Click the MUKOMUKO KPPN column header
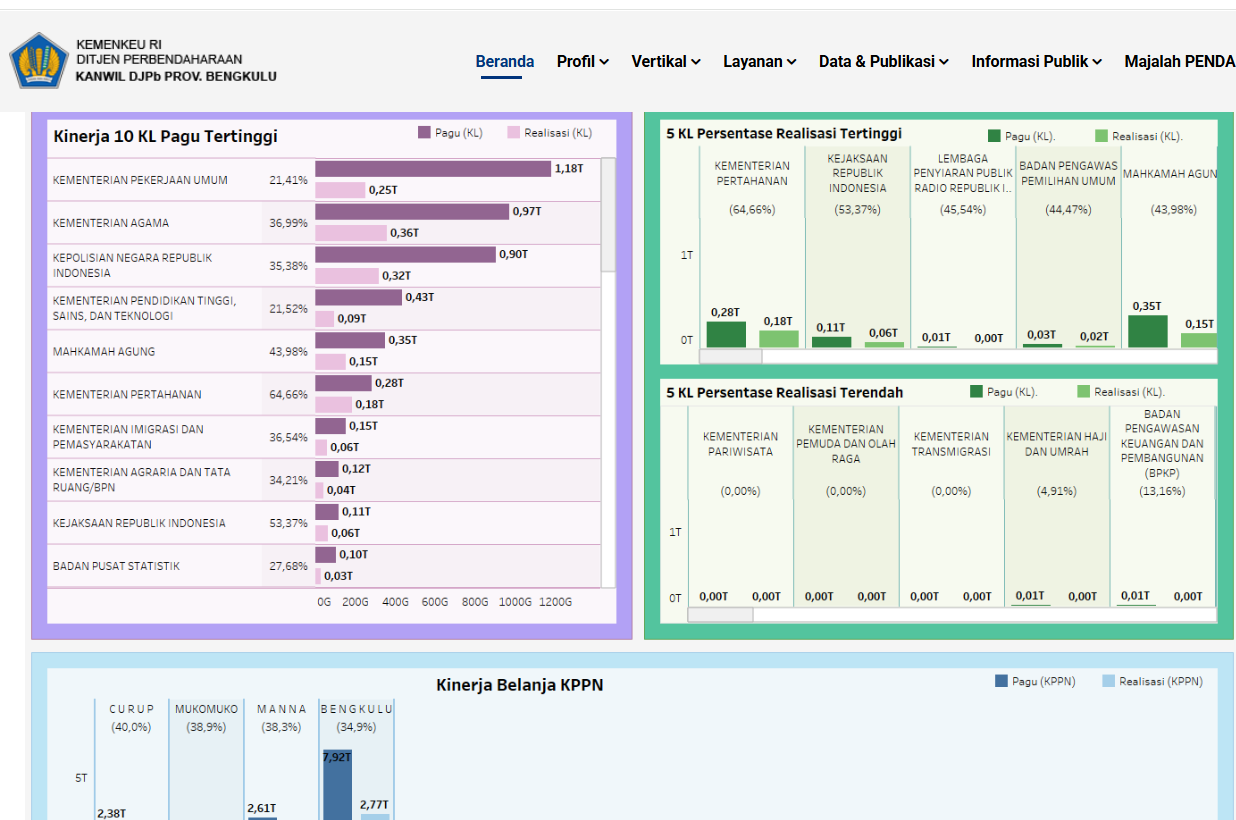 207,709
